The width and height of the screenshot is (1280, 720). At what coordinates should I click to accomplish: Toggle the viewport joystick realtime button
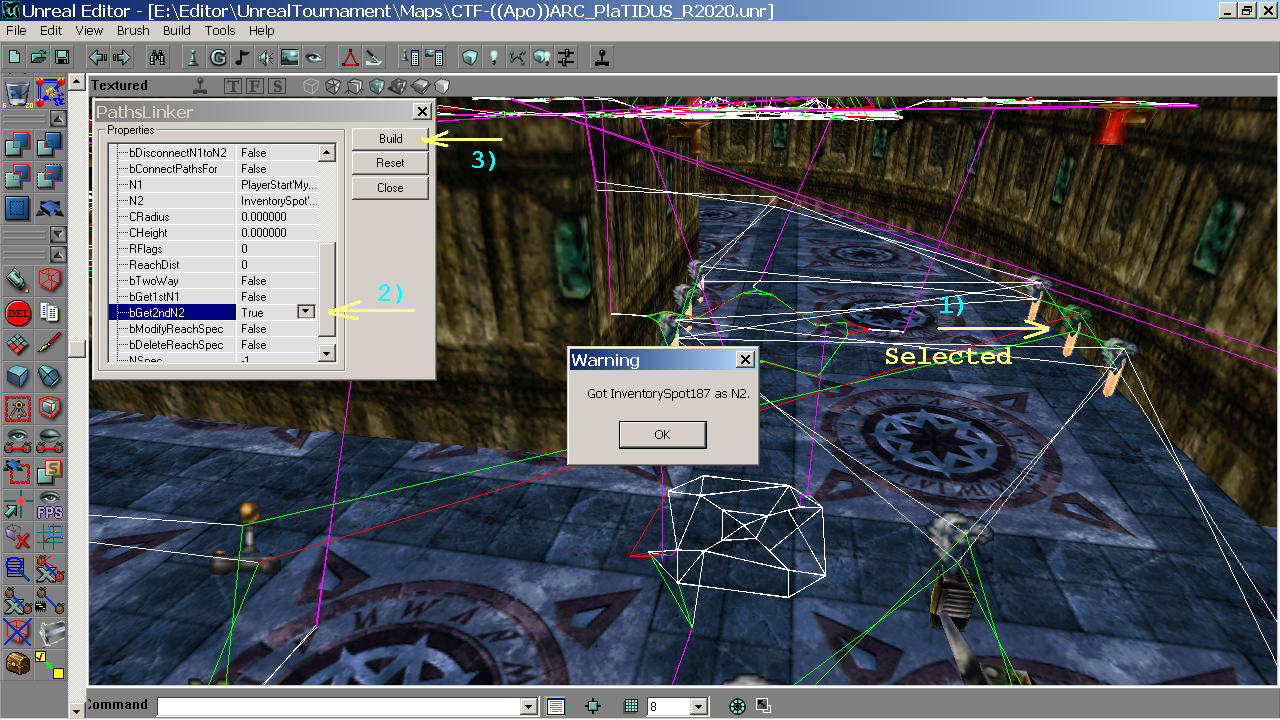click(201, 86)
